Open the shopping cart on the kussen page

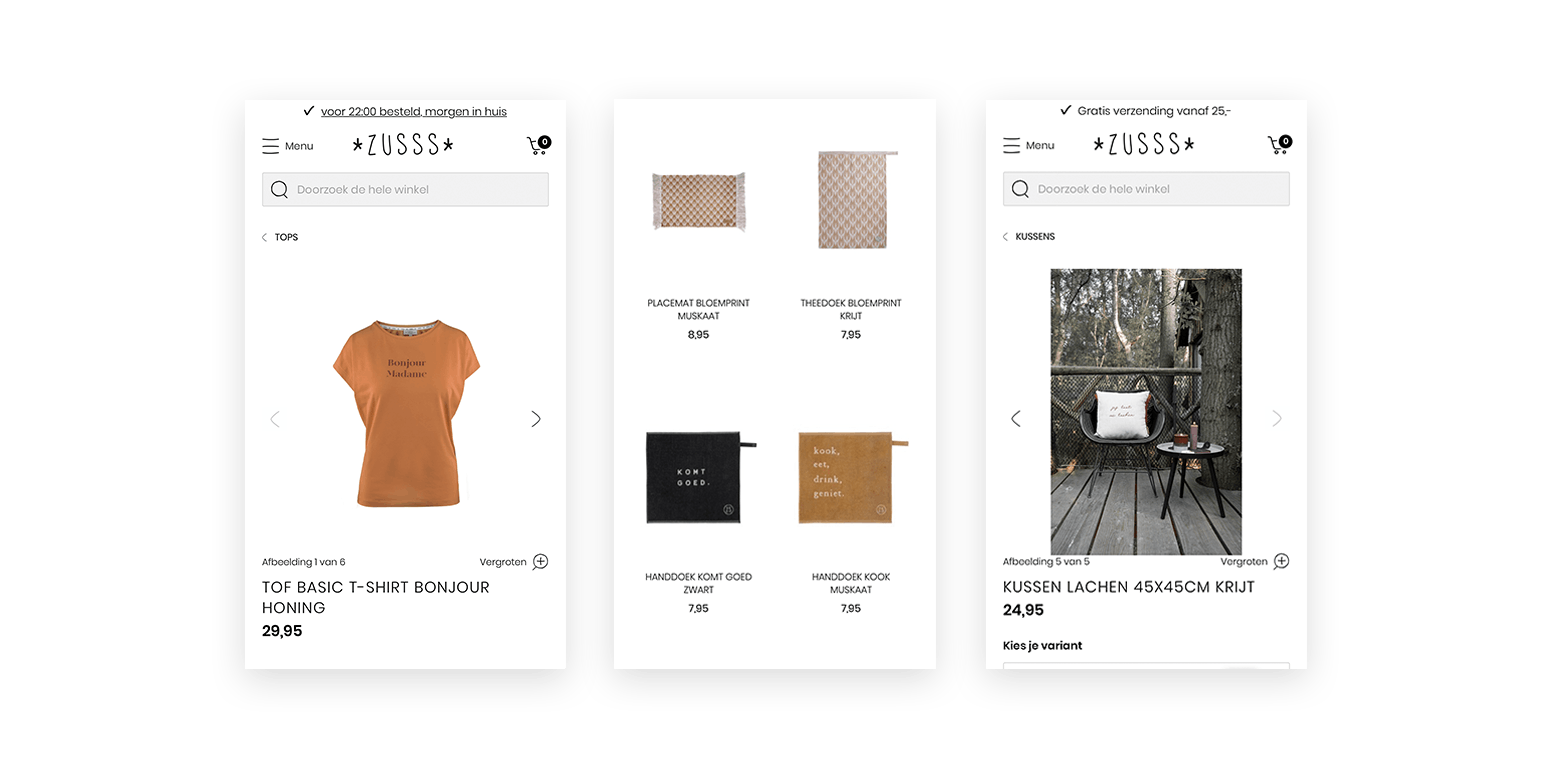pos(1280,144)
